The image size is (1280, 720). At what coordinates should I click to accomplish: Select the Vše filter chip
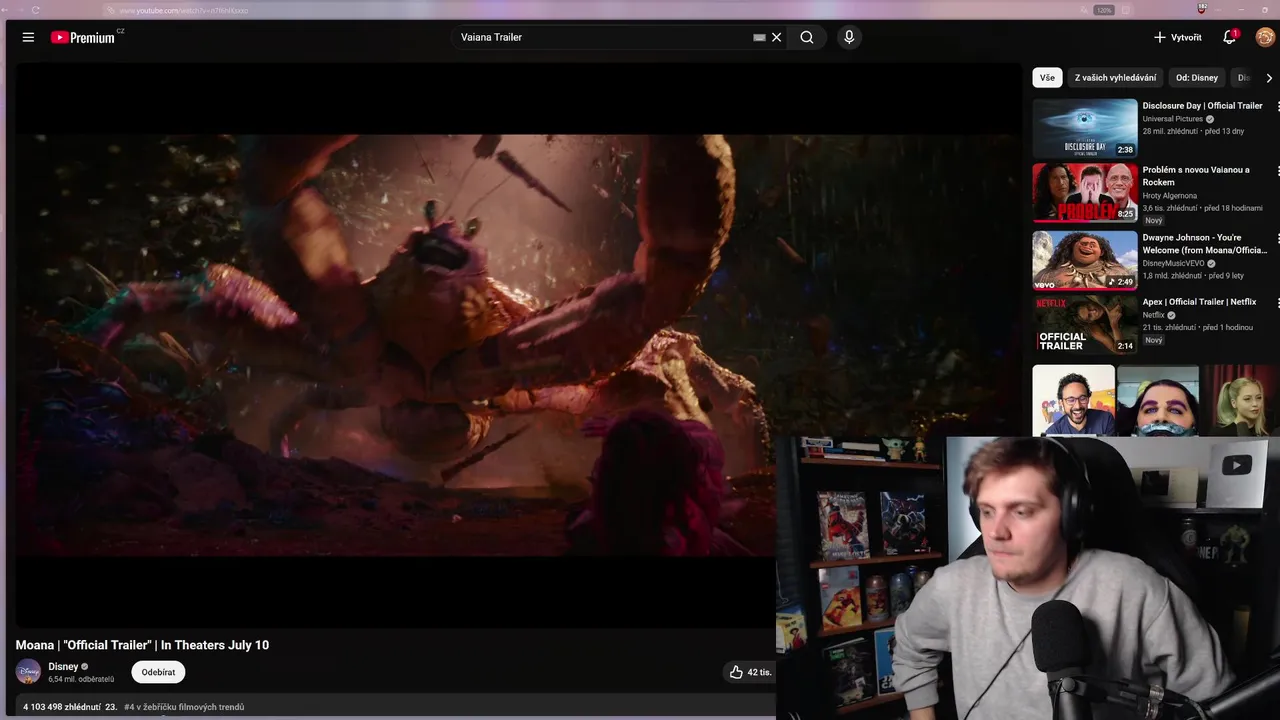coord(1047,77)
